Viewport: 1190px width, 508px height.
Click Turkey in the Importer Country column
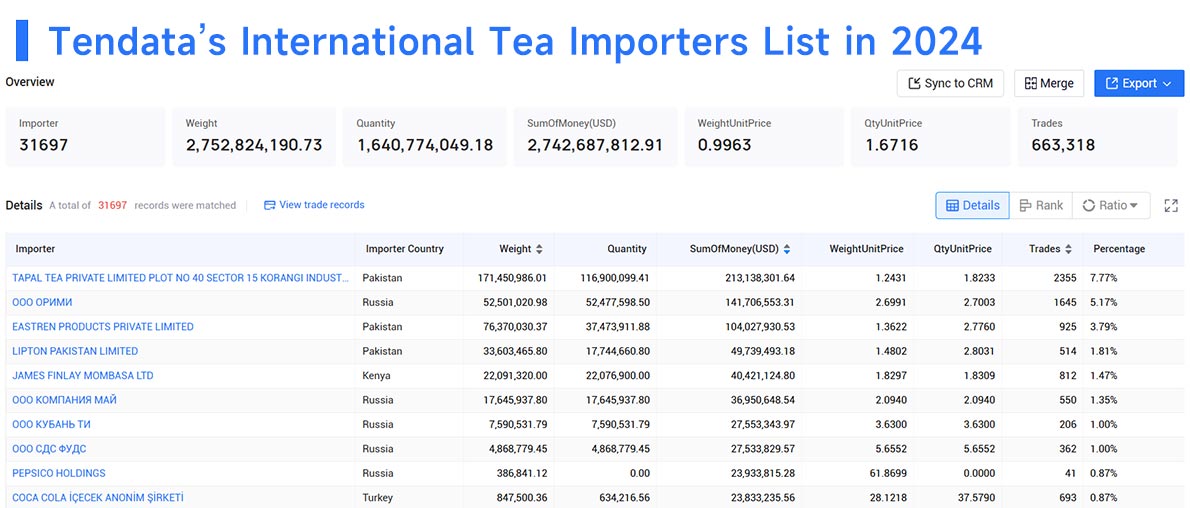coord(377,497)
